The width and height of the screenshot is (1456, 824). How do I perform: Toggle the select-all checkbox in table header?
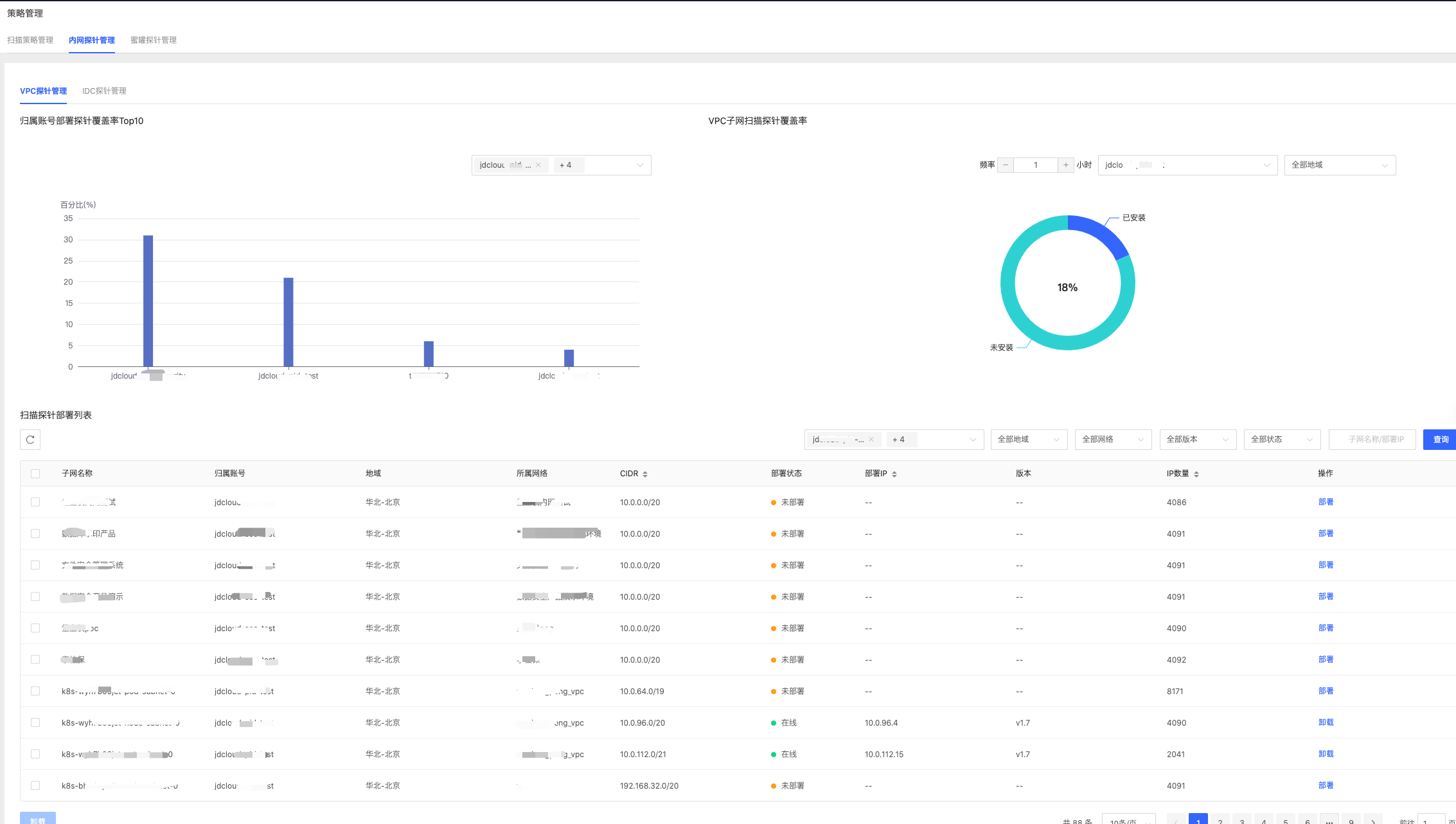pyautogui.click(x=35, y=474)
